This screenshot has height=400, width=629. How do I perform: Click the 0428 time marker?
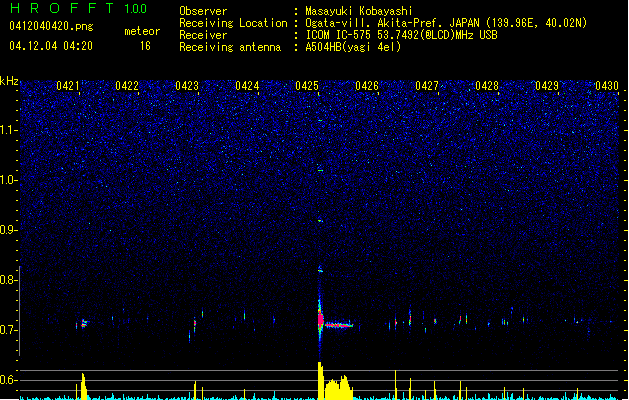(487, 86)
